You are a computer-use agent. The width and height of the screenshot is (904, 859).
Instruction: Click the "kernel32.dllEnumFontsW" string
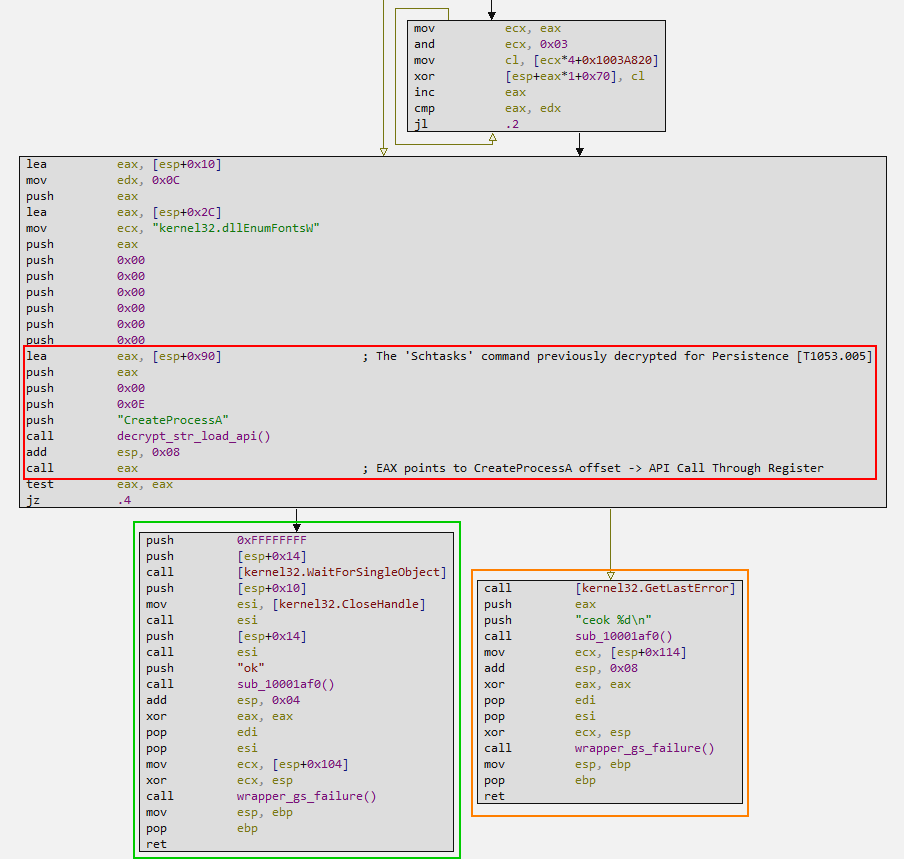[x=218, y=228]
